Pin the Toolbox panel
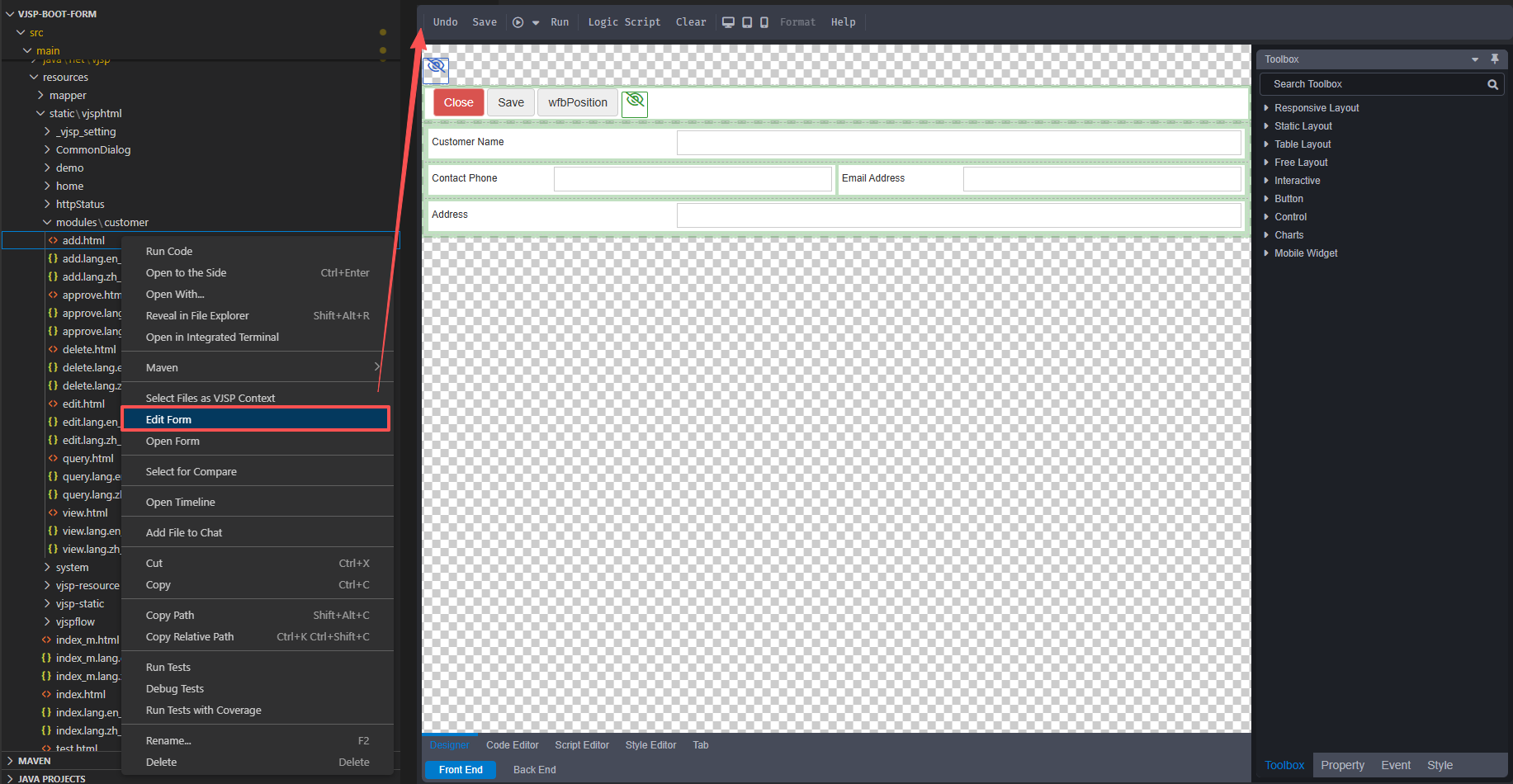The height and width of the screenshot is (784, 1513). click(x=1494, y=59)
